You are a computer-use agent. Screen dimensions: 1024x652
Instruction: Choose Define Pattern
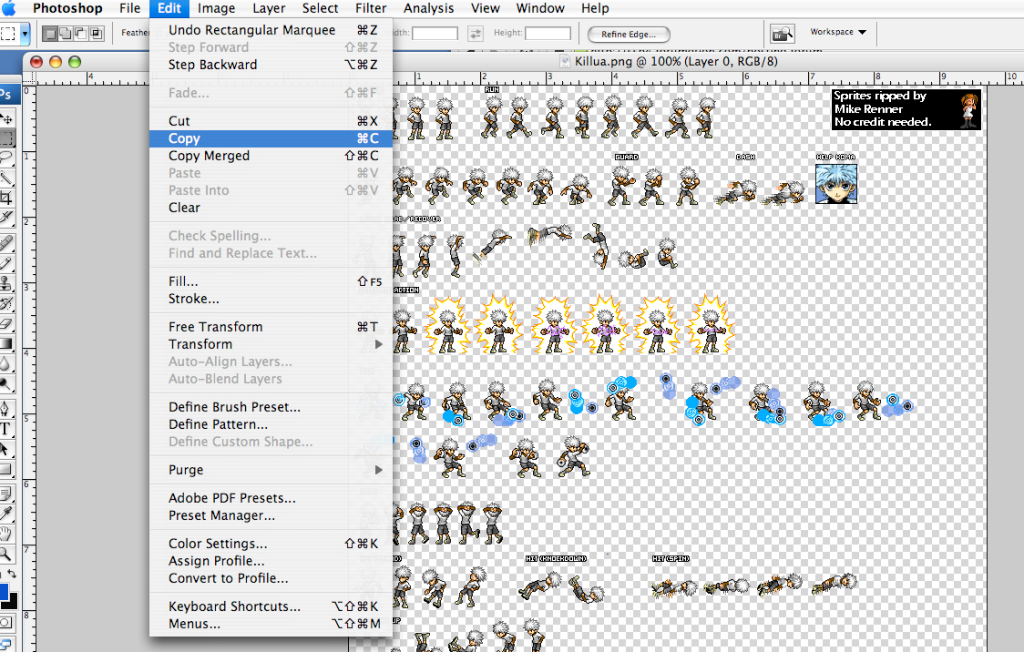271,424
